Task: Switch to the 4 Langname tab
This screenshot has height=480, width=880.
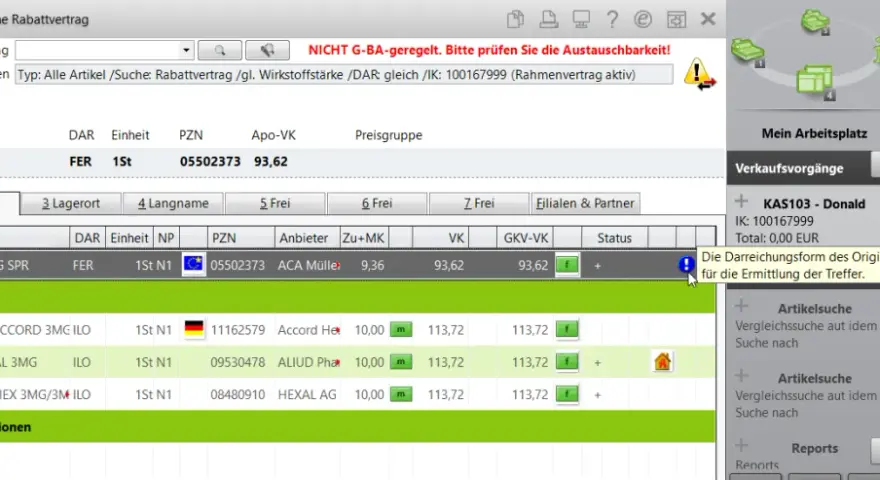Action: (173, 203)
